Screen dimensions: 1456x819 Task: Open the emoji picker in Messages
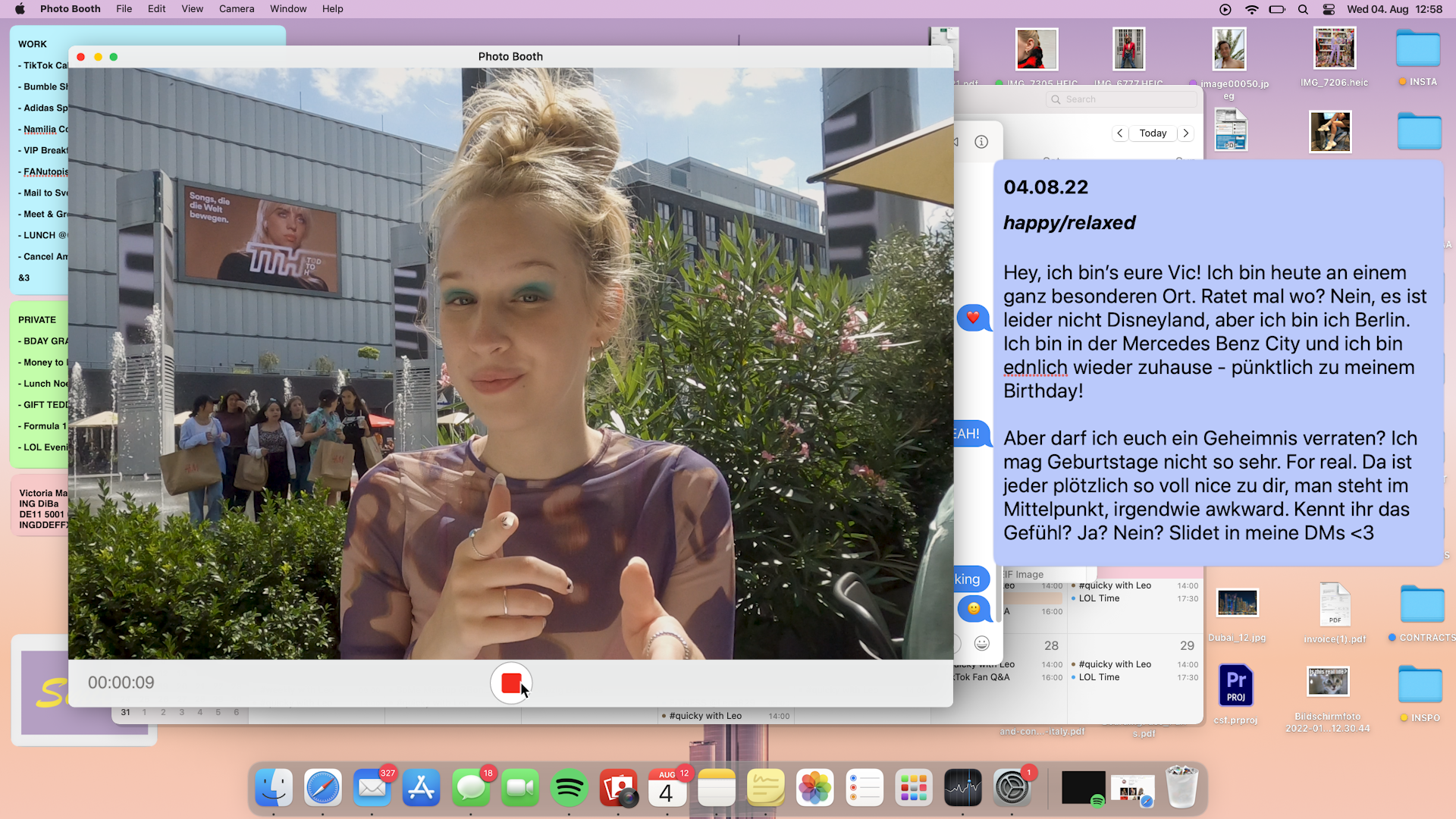[982, 644]
